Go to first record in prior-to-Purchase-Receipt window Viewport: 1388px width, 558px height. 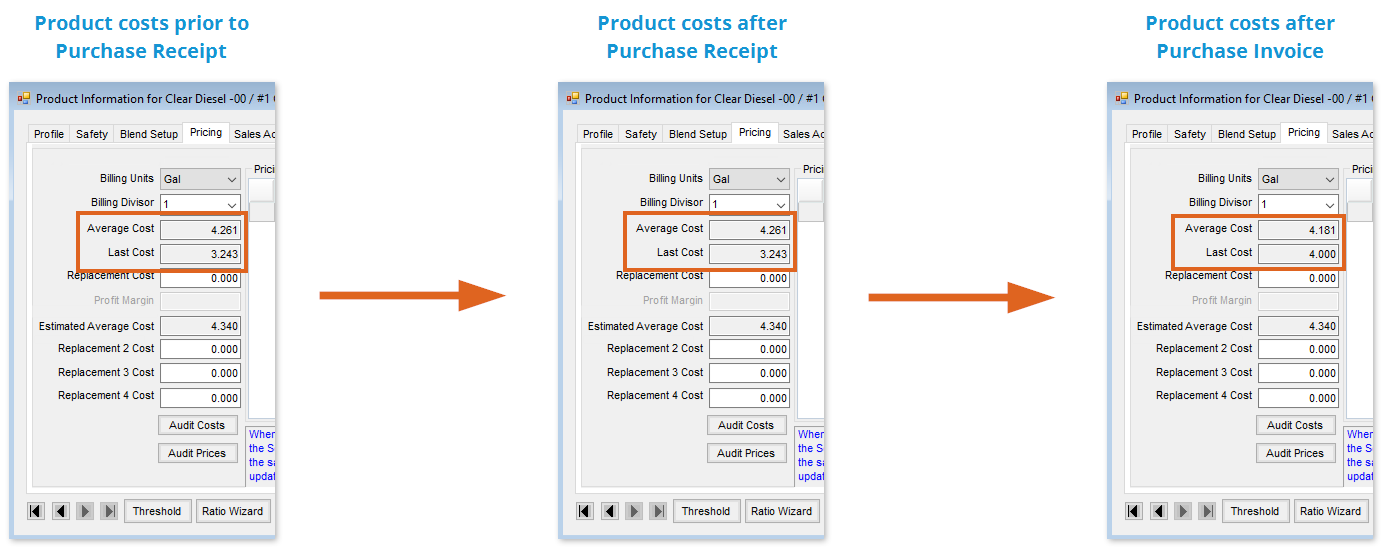pos(36,511)
